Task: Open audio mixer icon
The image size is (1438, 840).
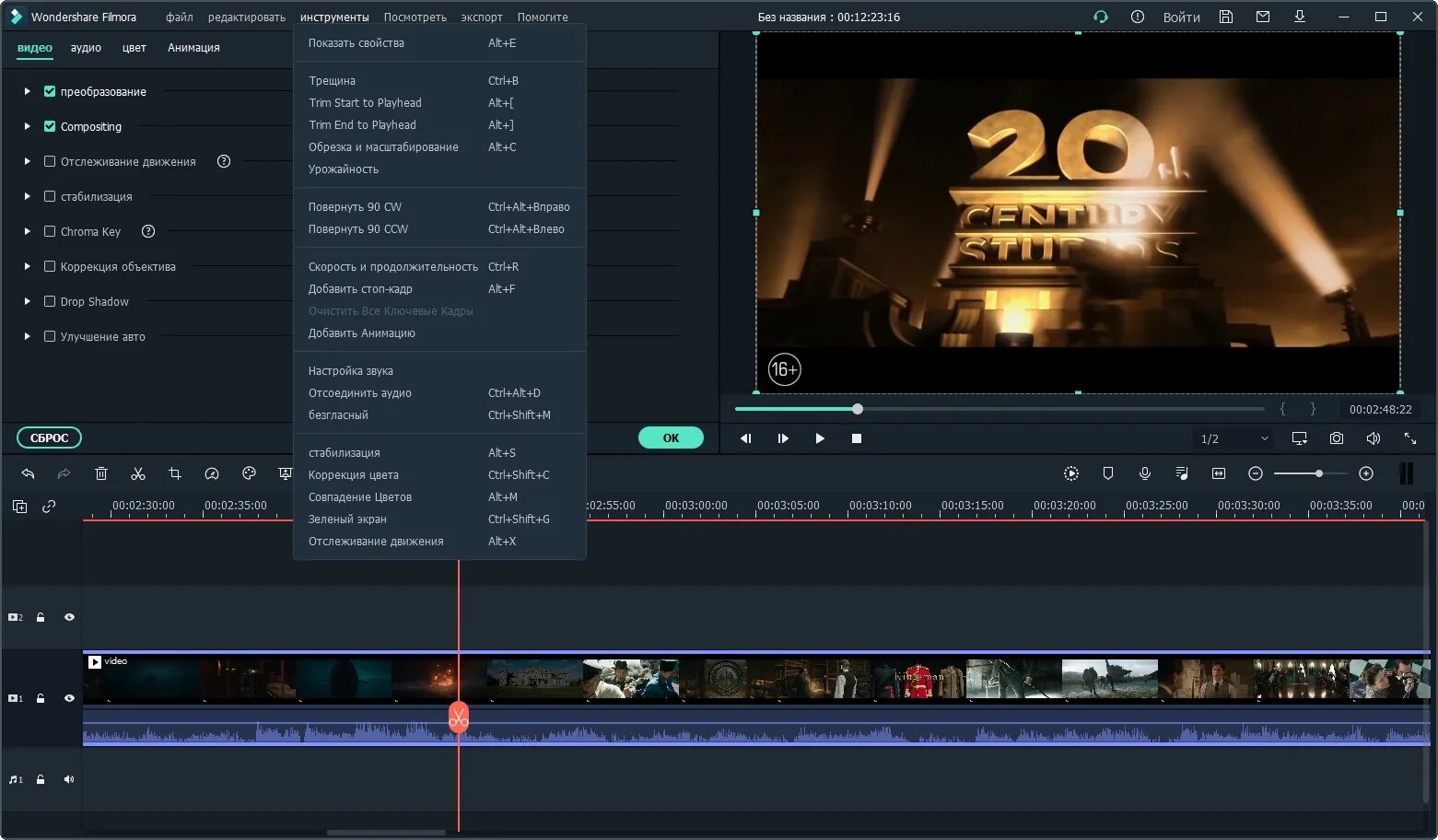Action: [x=1182, y=473]
